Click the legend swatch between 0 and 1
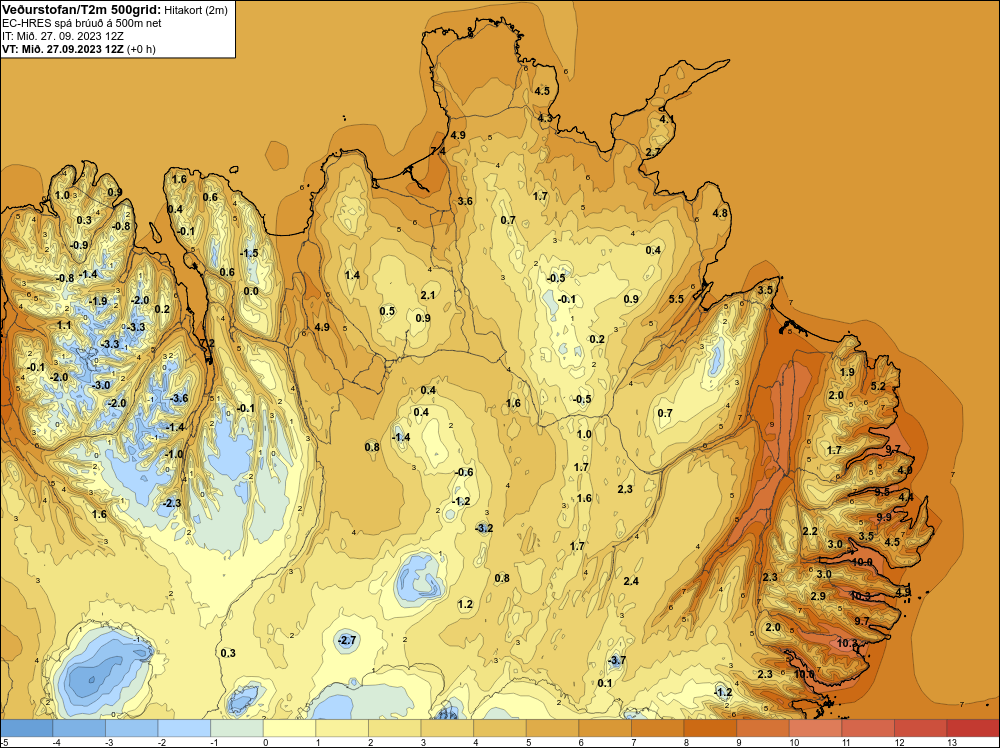This screenshot has width=1000, height=748. coord(290,728)
